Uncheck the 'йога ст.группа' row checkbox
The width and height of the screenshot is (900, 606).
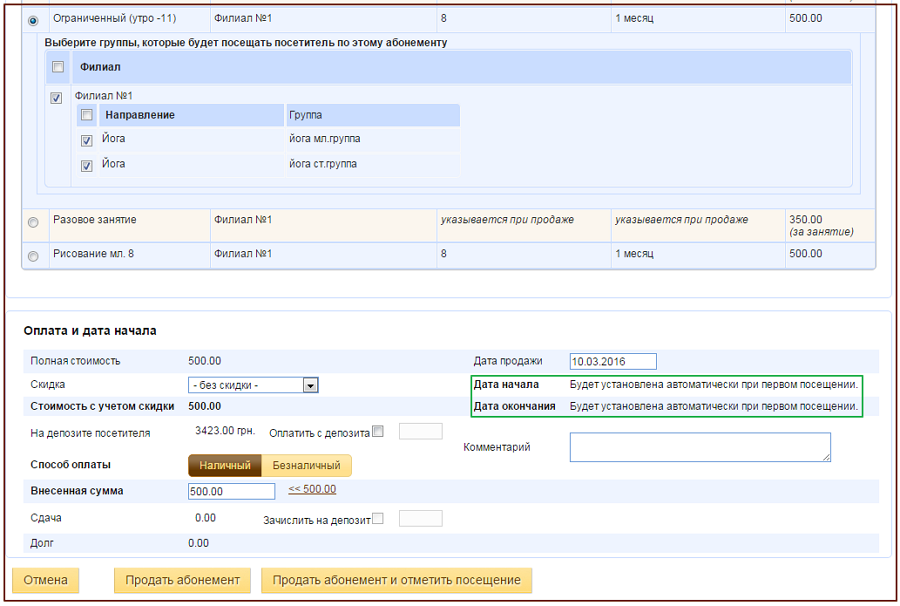[87, 165]
